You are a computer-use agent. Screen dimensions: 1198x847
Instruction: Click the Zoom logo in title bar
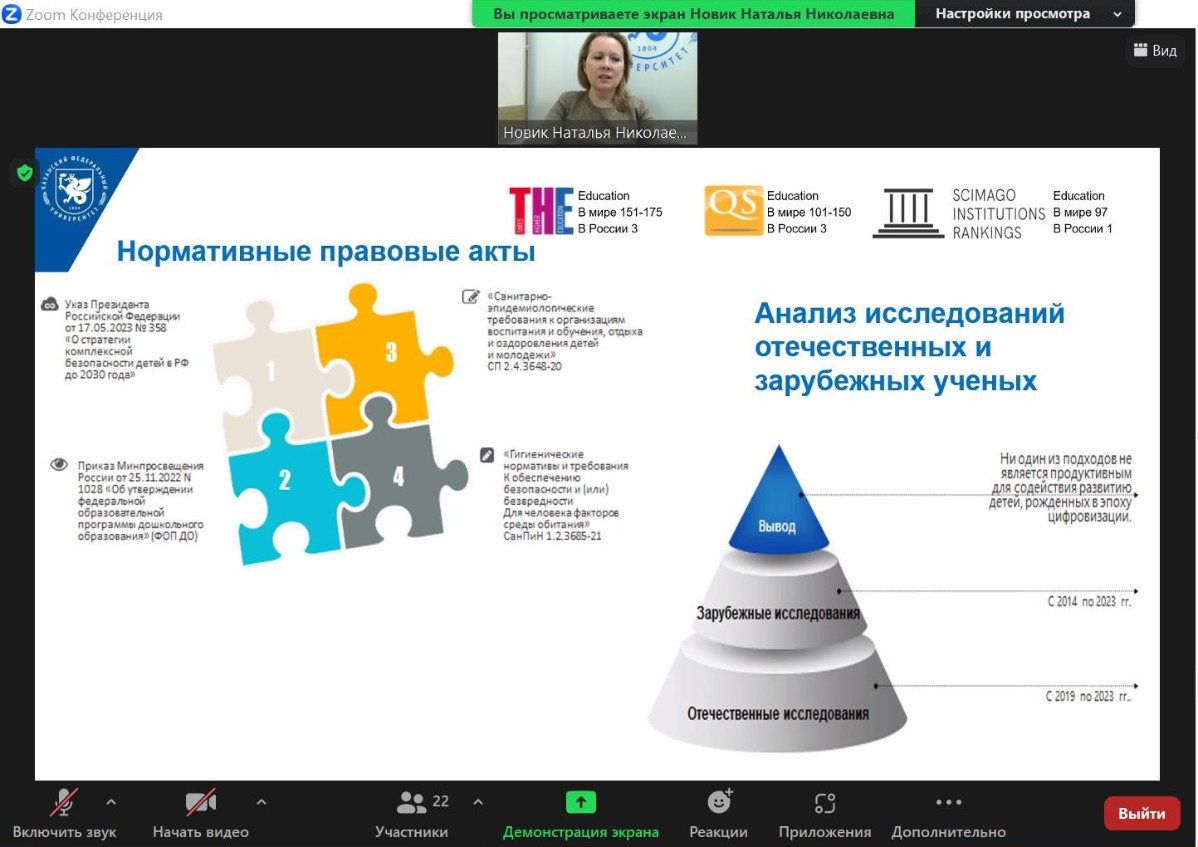(x=13, y=14)
